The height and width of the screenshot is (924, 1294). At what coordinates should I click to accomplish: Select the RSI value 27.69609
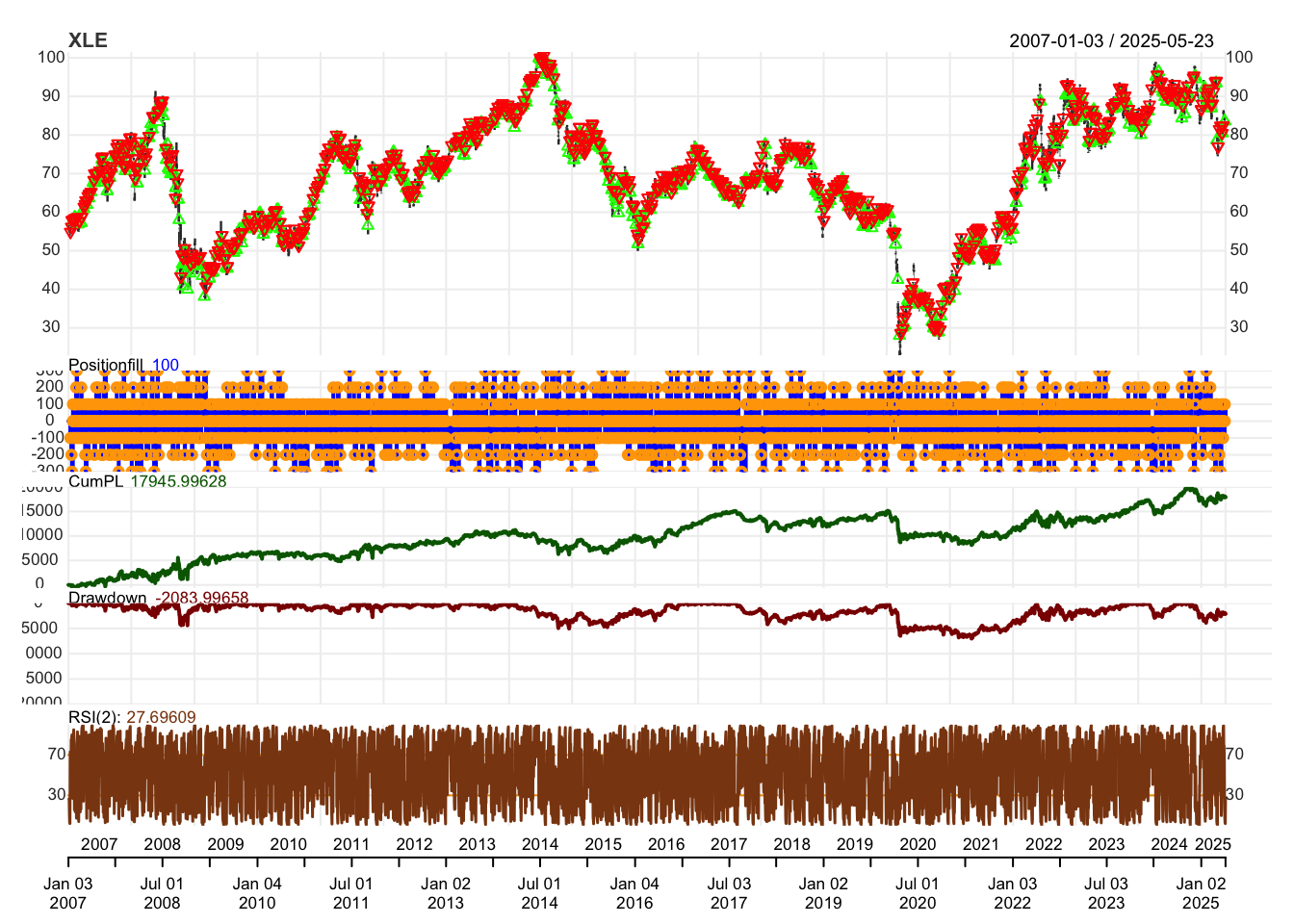pyautogui.click(x=161, y=717)
